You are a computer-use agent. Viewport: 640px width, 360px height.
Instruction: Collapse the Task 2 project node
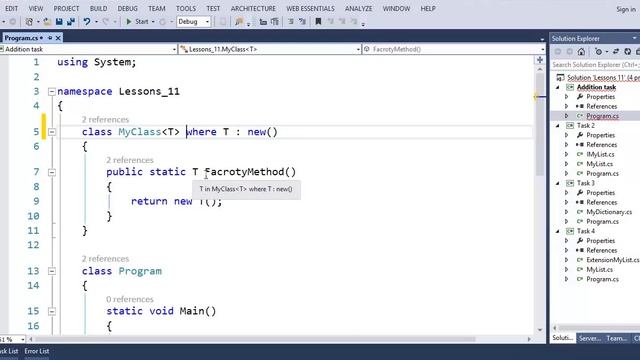pyautogui.click(x=558, y=126)
